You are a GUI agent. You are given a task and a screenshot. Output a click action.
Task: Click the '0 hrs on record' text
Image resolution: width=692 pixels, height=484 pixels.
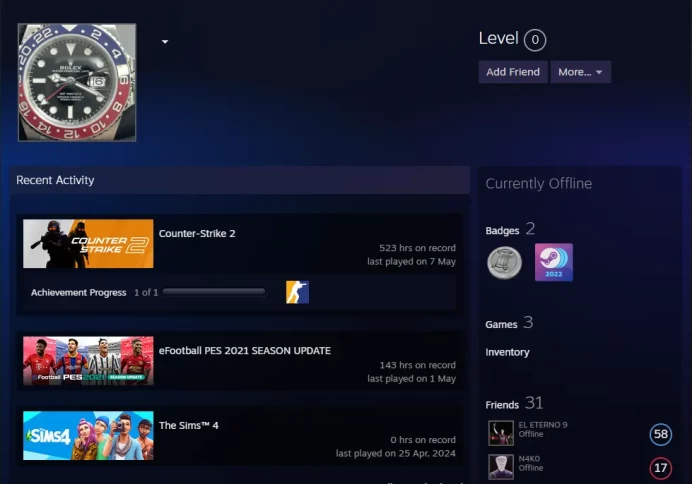pos(423,440)
